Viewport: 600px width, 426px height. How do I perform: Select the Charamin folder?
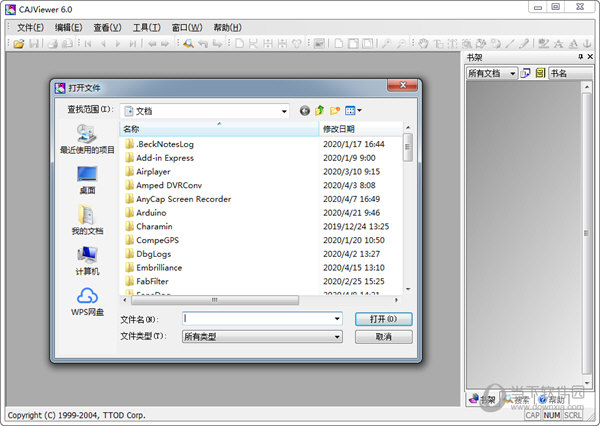149,227
